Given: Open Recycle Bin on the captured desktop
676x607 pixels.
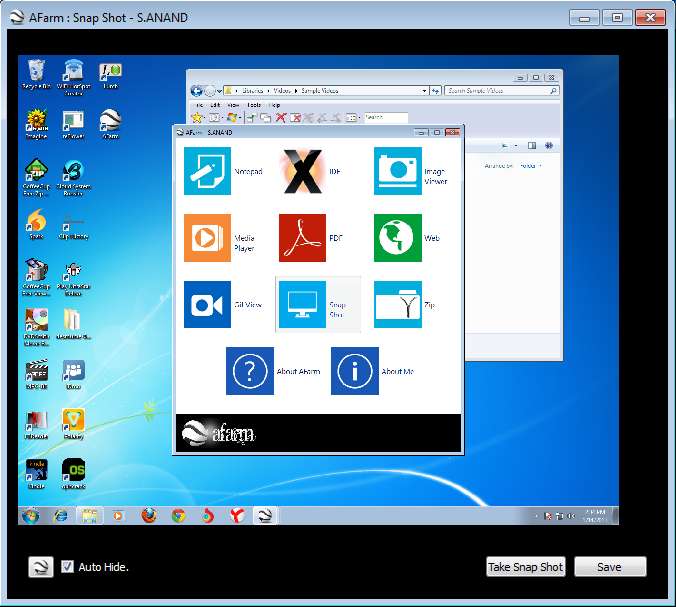Looking at the screenshot, I should point(36,74).
